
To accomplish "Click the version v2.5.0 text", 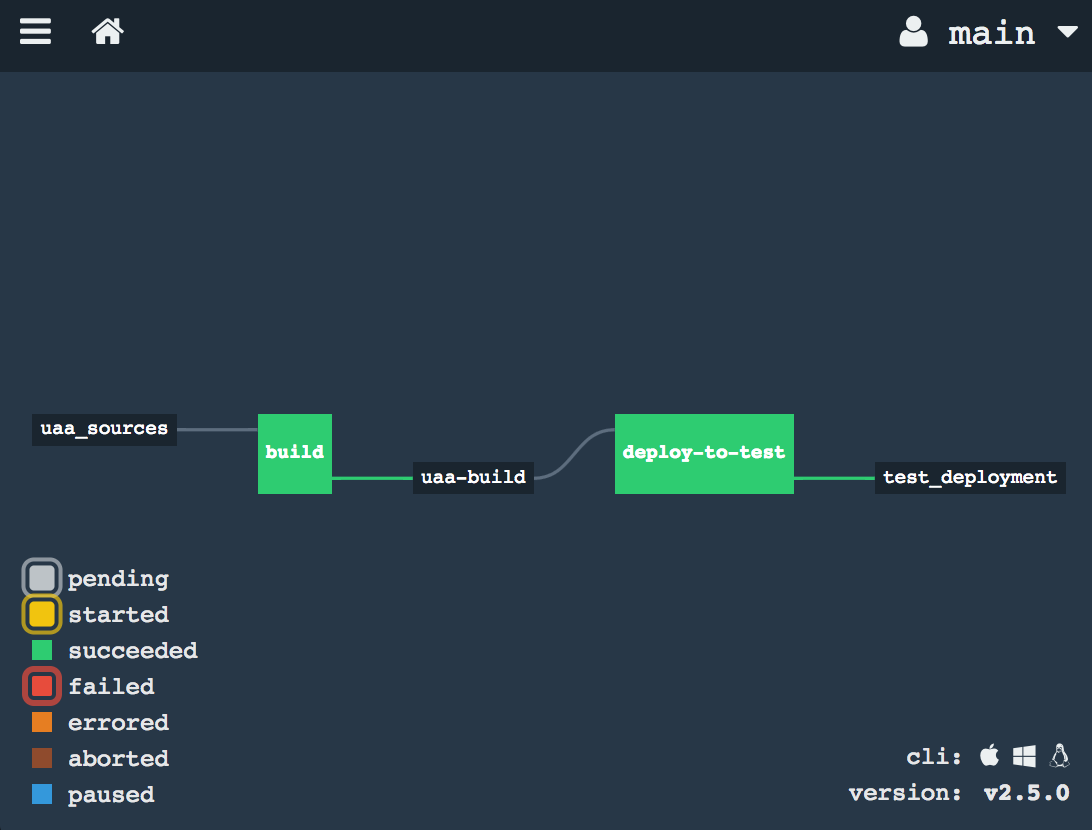I will point(1026,792).
